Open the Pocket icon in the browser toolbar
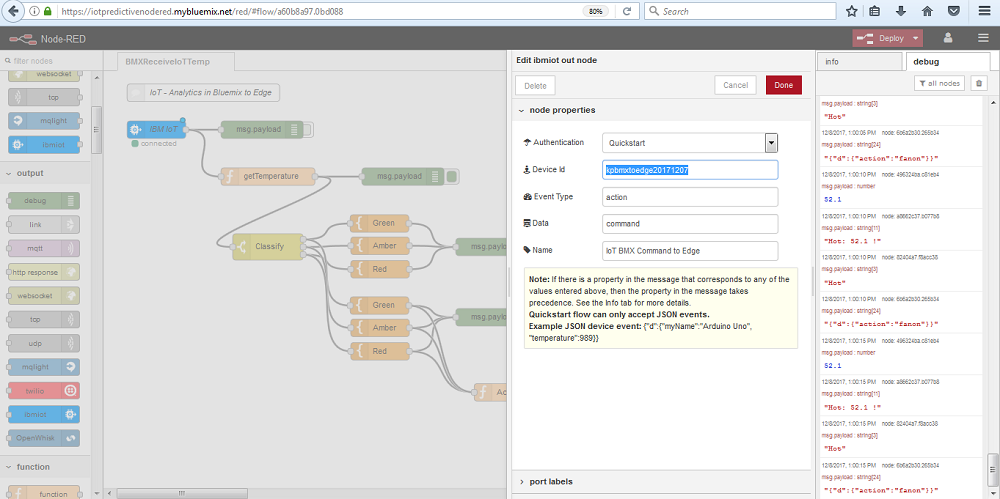This screenshot has width=1000, height=499. click(953, 11)
